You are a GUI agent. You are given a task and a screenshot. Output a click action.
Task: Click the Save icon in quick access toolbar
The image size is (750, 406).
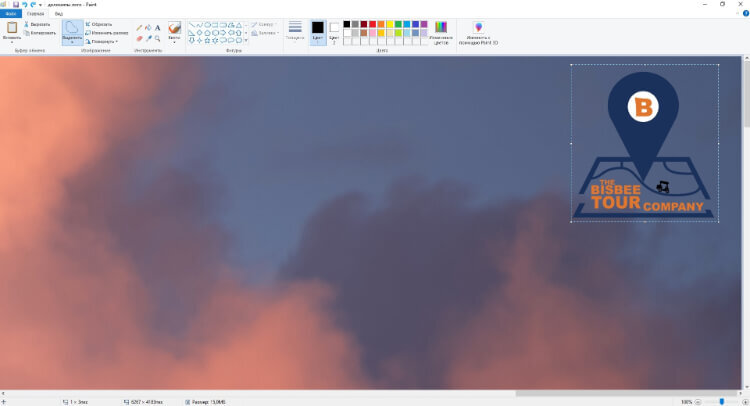point(16,4)
